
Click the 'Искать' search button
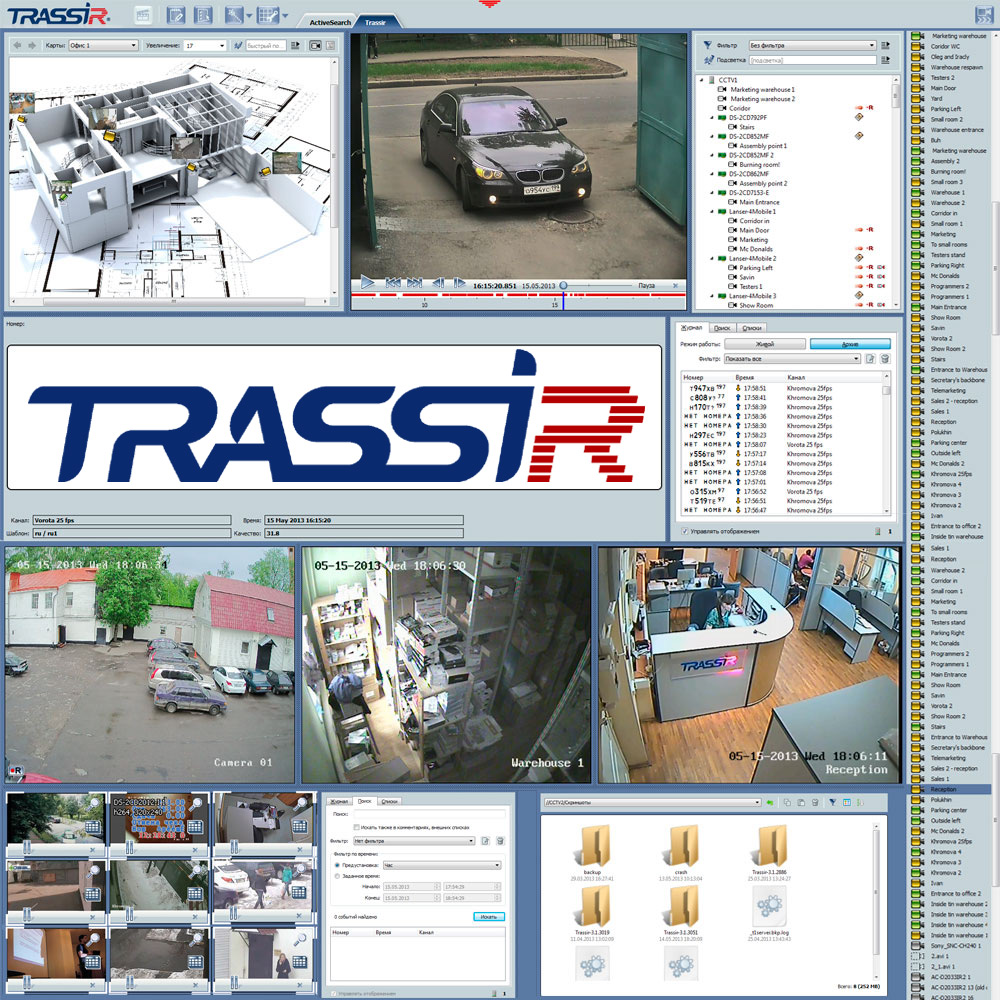pyautogui.click(x=489, y=916)
